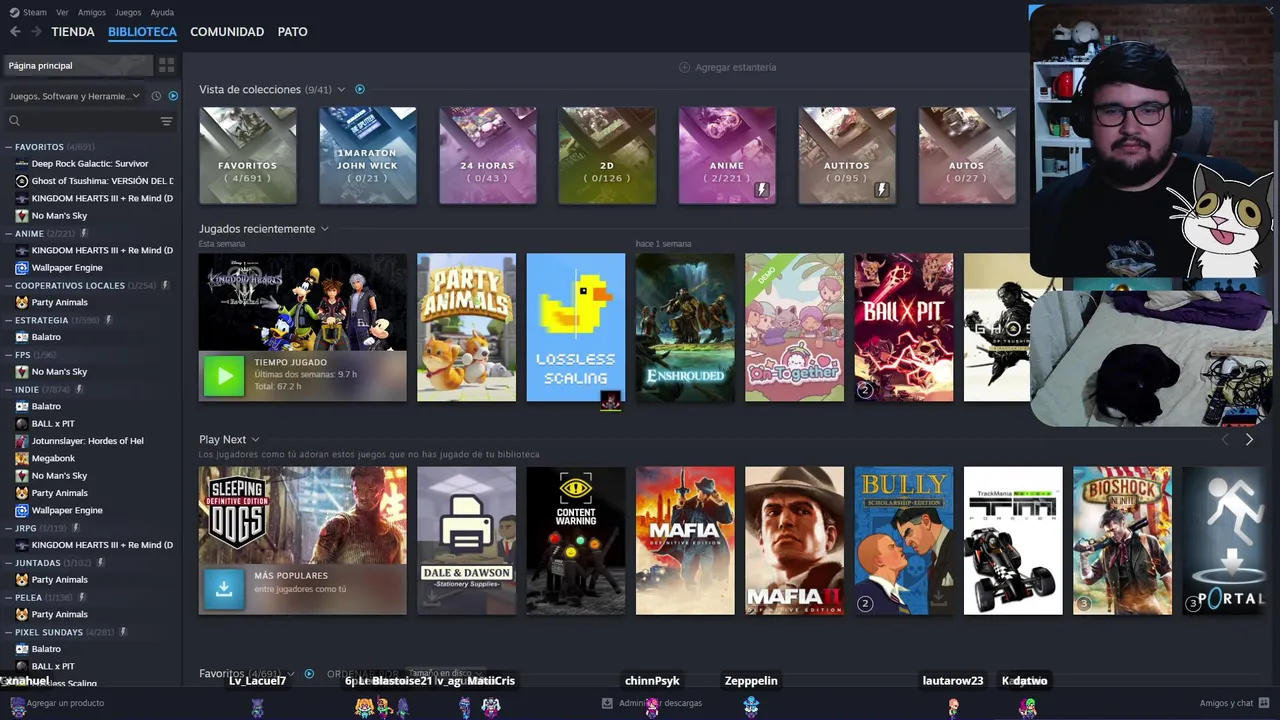The height and width of the screenshot is (720, 1280).
Task: Show next Play Next games arrow
Action: pyautogui.click(x=1249, y=439)
